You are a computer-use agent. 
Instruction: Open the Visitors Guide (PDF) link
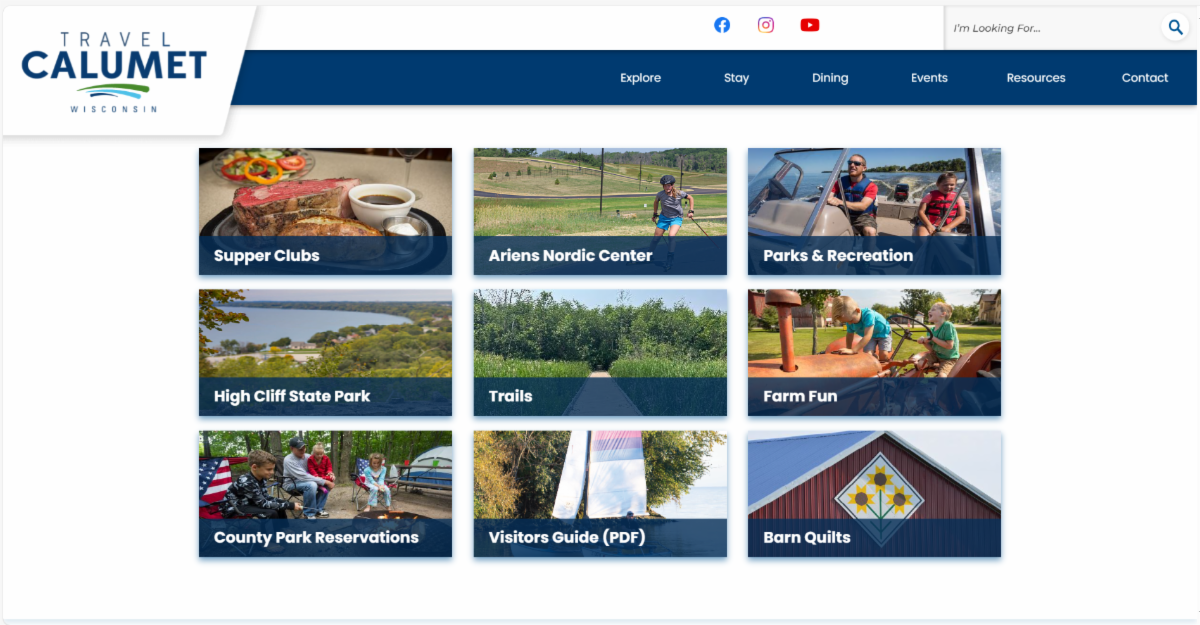tap(600, 493)
